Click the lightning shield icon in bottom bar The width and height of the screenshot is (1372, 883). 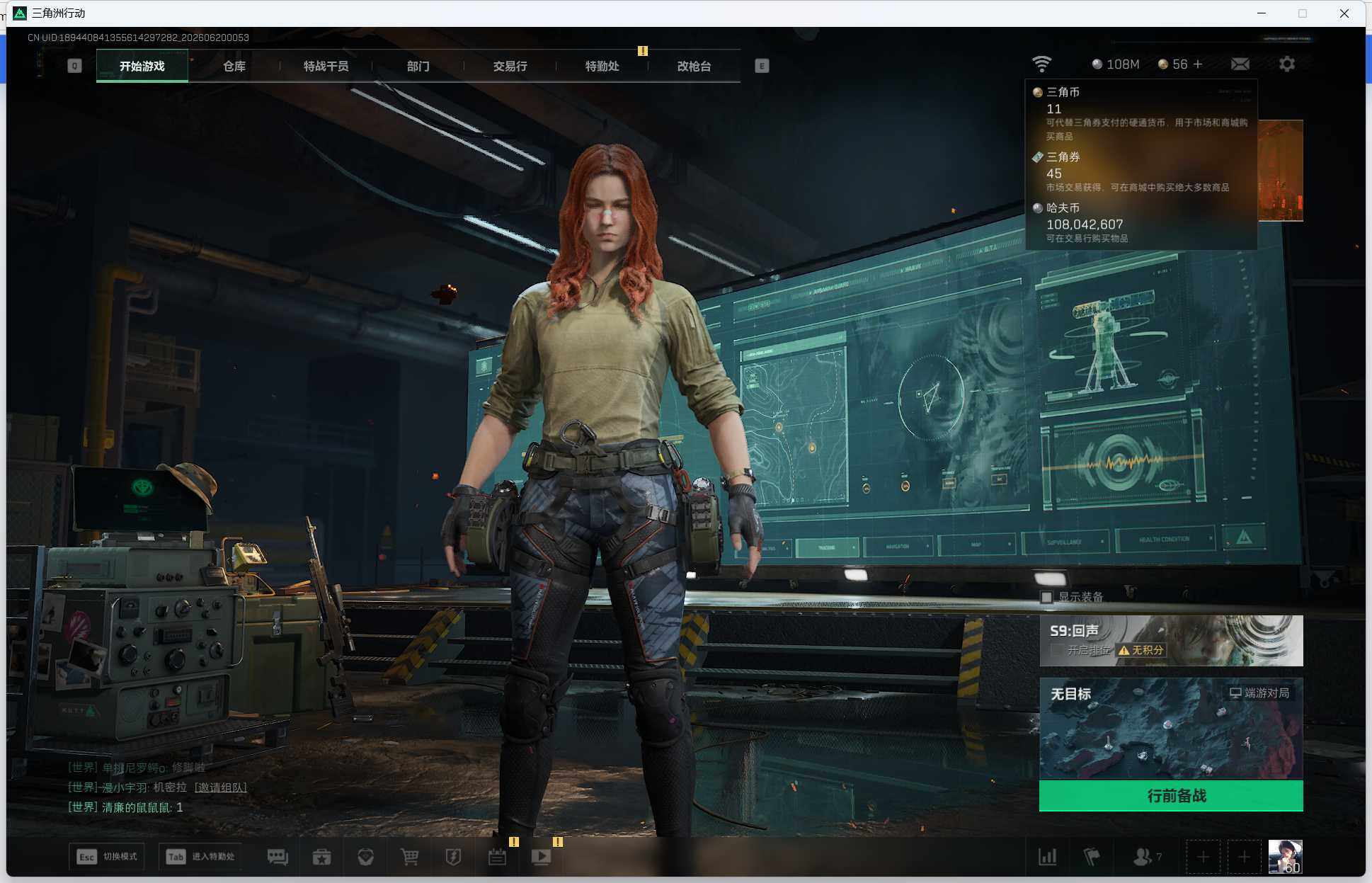(x=453, y=857)
